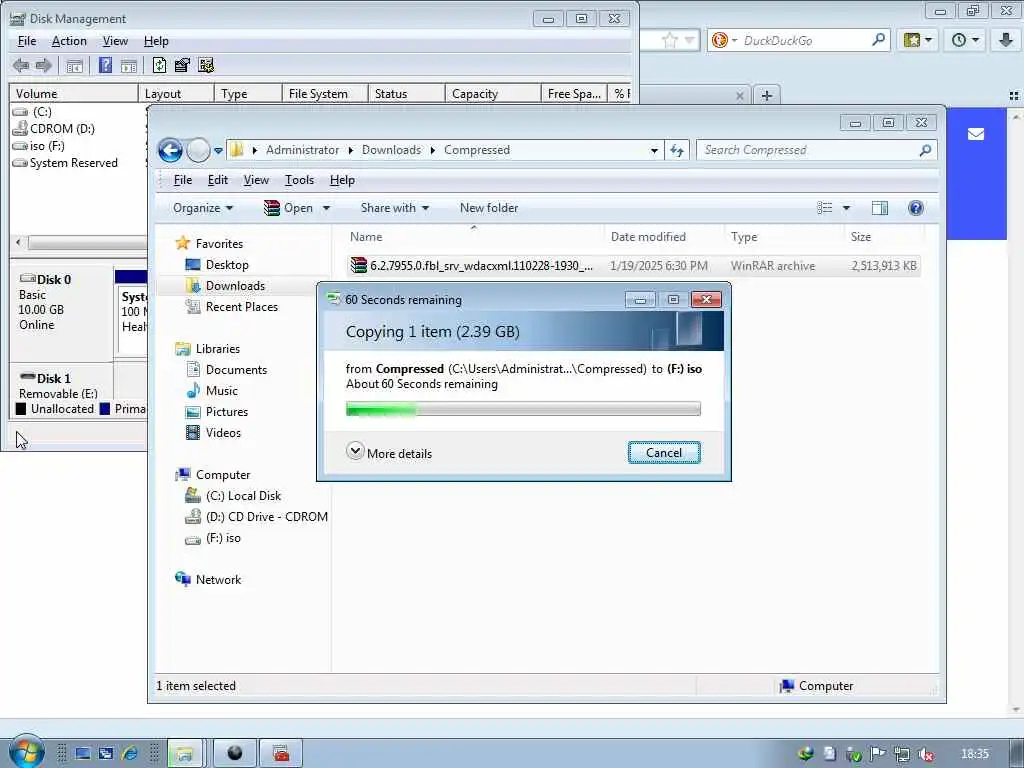Open the dropdown arrow next to Open
Screen dimensions: 1024x768
(326, 208)
